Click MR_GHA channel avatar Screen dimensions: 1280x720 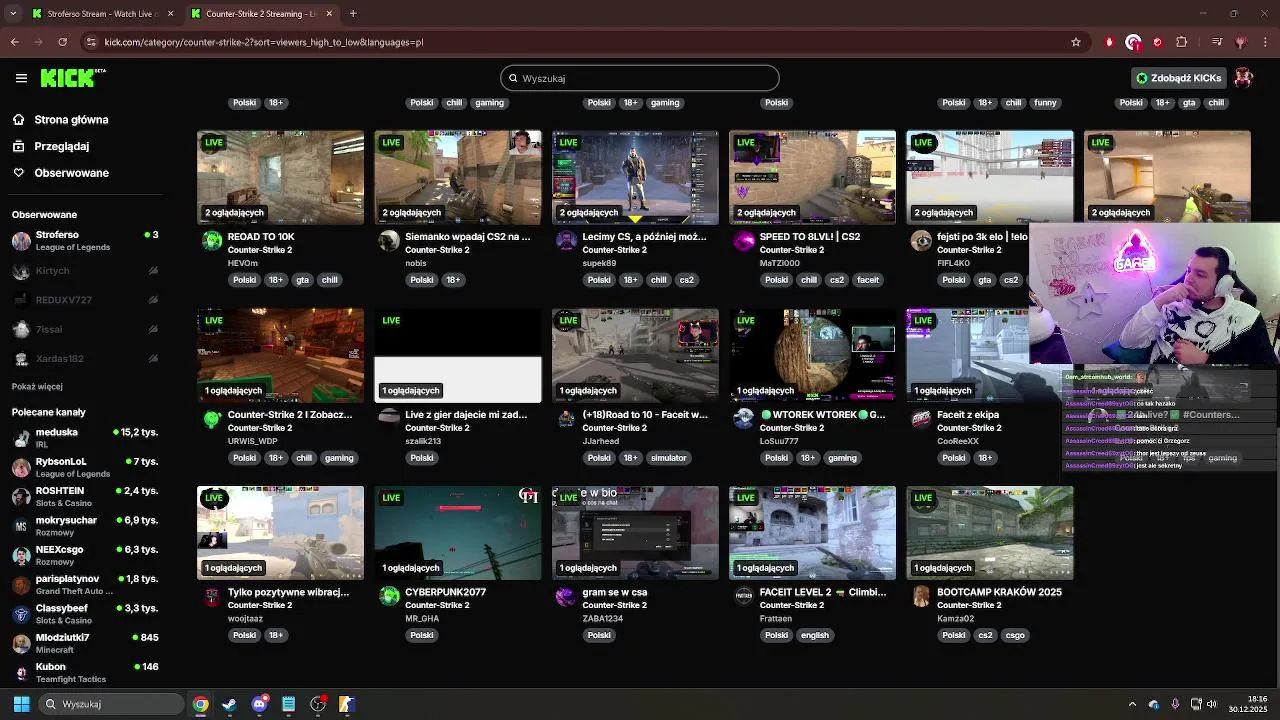click(389, 596)
